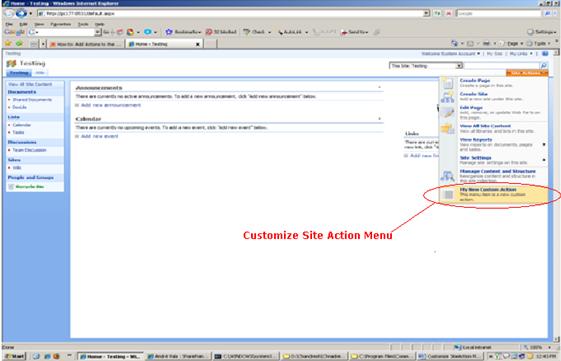The height and width of the screenshot is (361, 561).
Task: Click in the SharePoint search text box
Action: coord(501,66)
